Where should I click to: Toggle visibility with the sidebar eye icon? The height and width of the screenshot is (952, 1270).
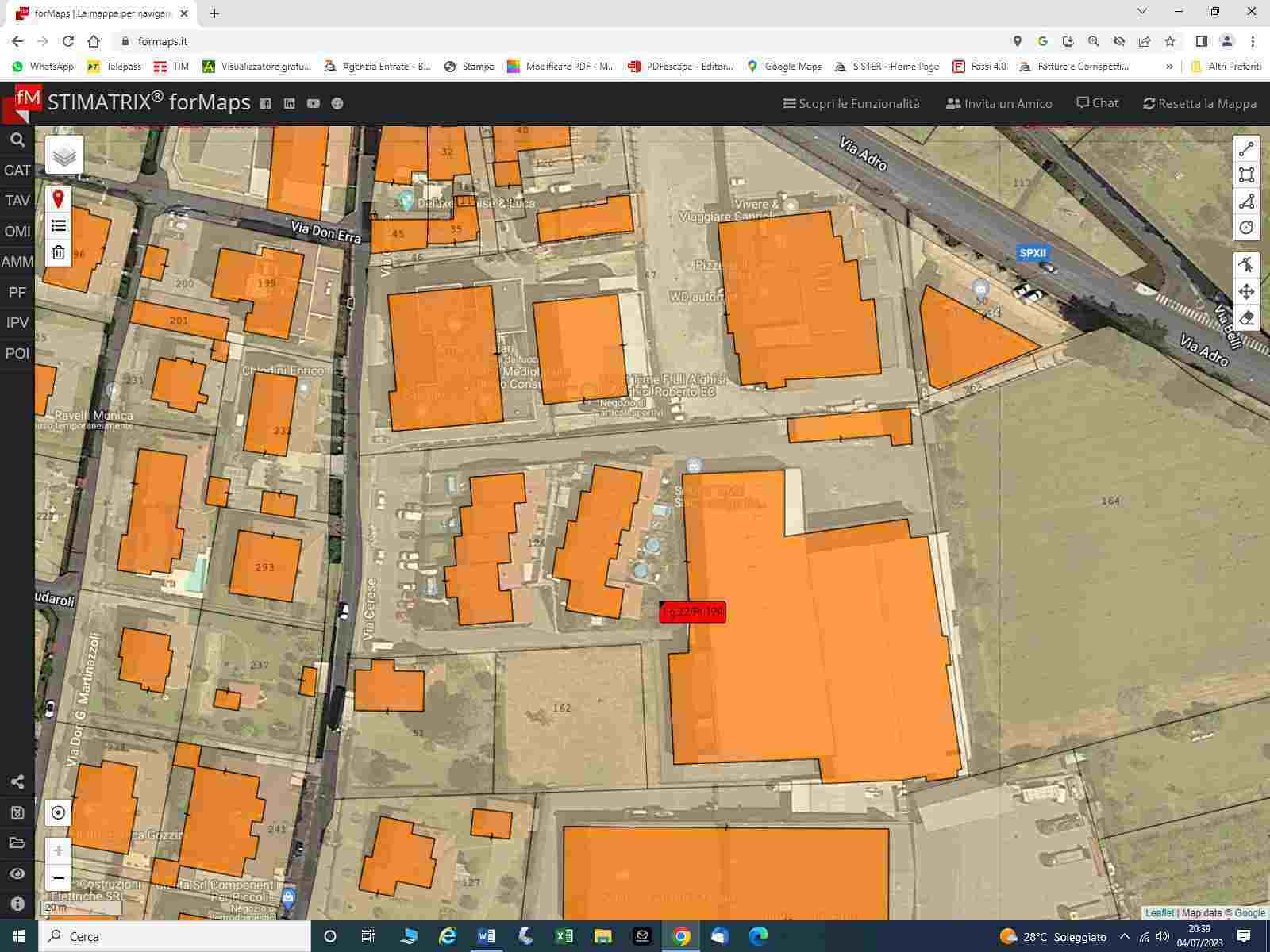click(x=17, y=873)
